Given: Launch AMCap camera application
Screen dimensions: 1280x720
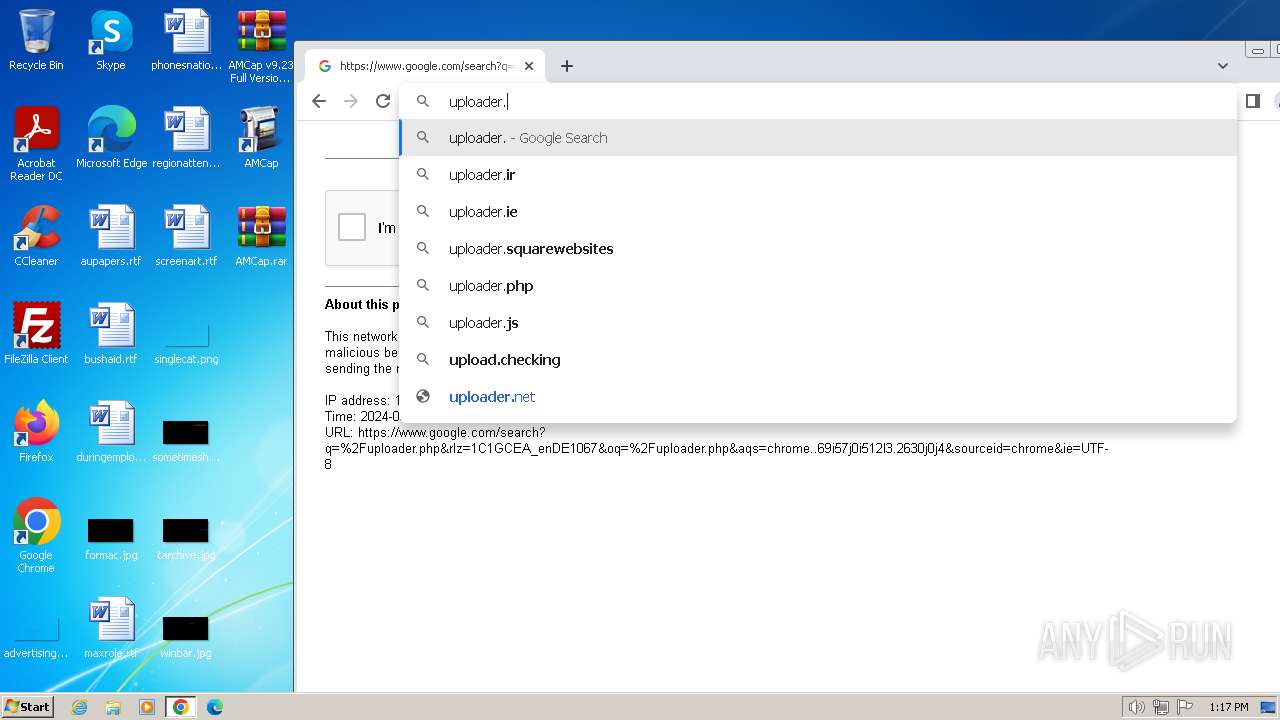Looking at the screenshot, I should pos(261,138).
